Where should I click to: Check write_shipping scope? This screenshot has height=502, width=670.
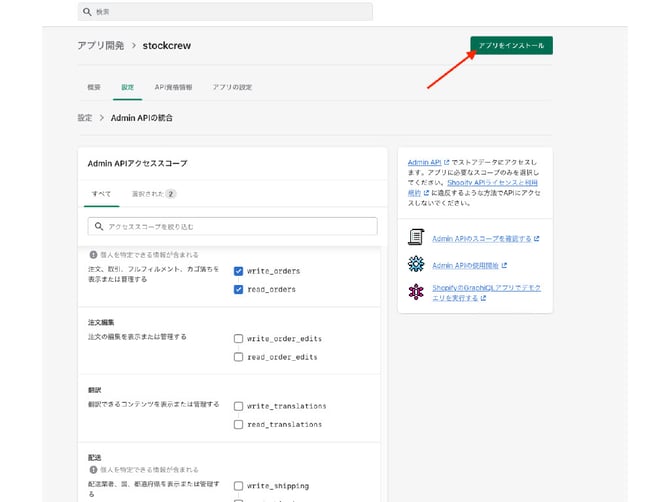coord(238,486)
